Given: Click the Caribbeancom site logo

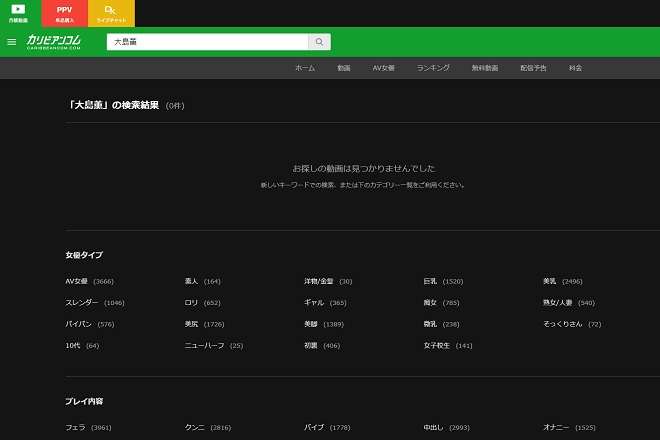Looking at the screenshot, I should pyautogui.click(x=54, y=42).
